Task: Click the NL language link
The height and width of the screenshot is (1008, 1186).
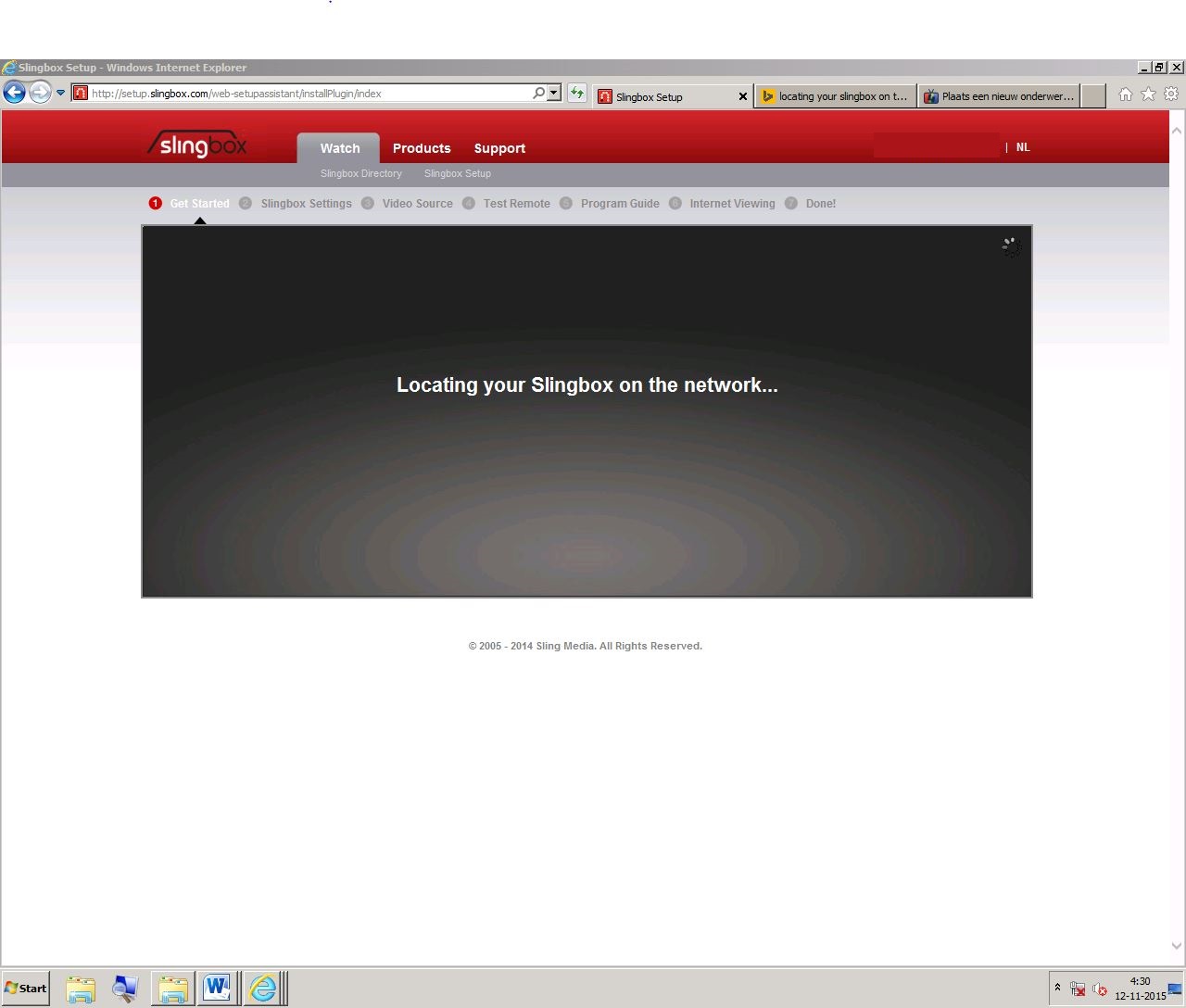Action: click(1023, 147)
